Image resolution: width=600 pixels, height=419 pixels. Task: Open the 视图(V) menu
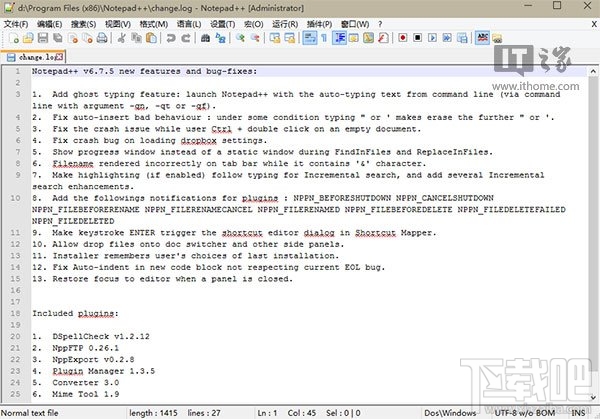(118, 24)
